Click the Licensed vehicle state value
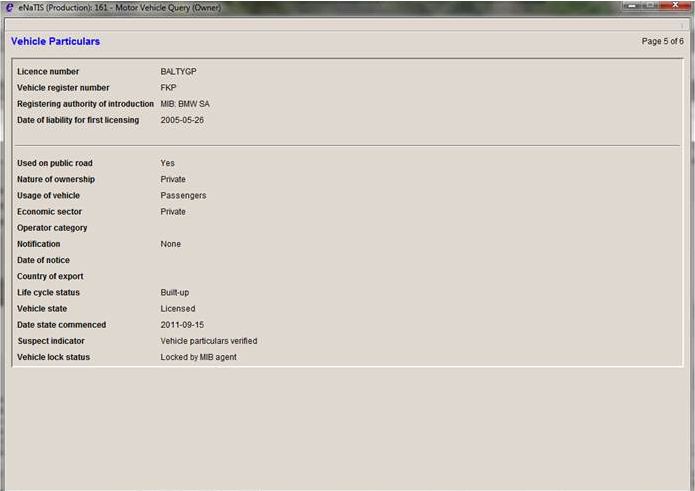 tap(178, 308)
